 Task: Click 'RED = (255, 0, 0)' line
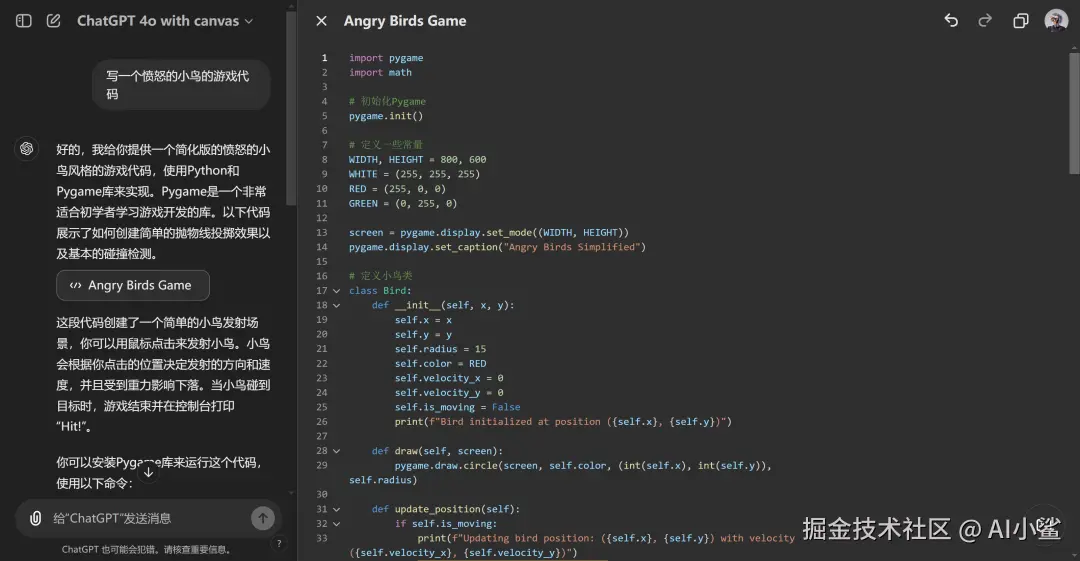pos(397,188)
